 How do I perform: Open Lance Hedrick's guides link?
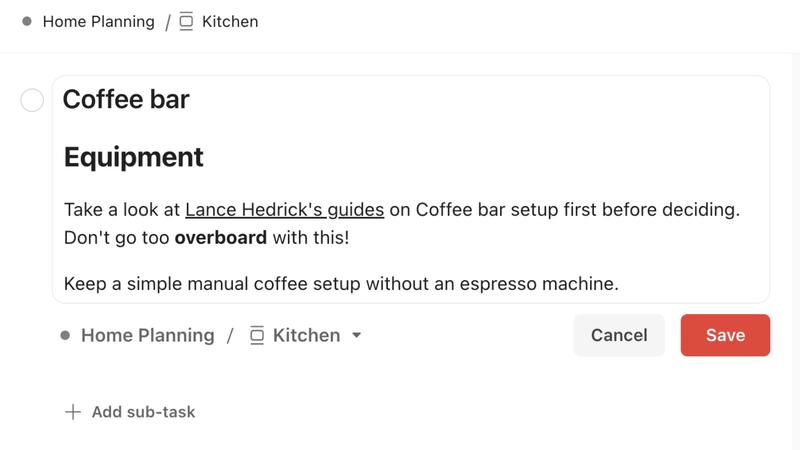(x=285, y=210)
